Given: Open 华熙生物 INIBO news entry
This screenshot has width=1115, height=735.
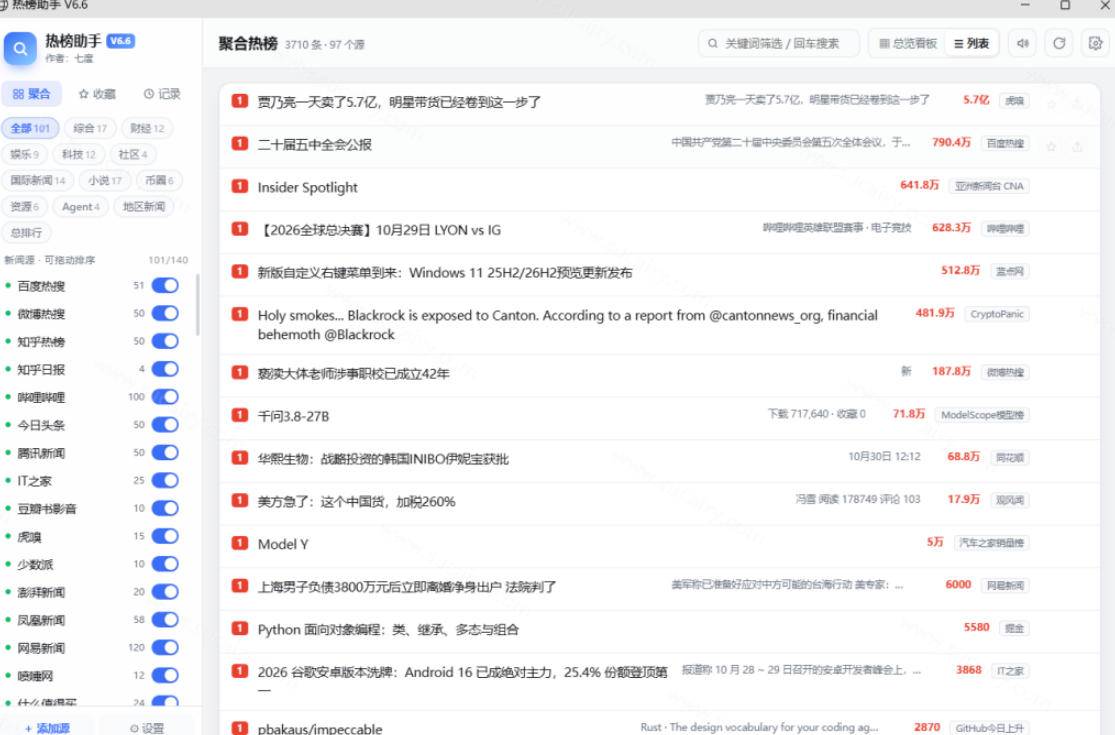Looking at the screenshot, I should pos(383,458).
